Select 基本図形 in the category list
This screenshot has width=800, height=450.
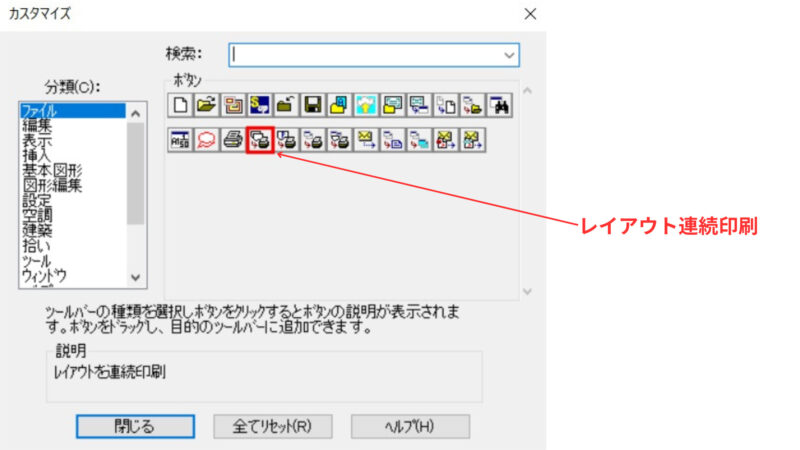(72, 170)
